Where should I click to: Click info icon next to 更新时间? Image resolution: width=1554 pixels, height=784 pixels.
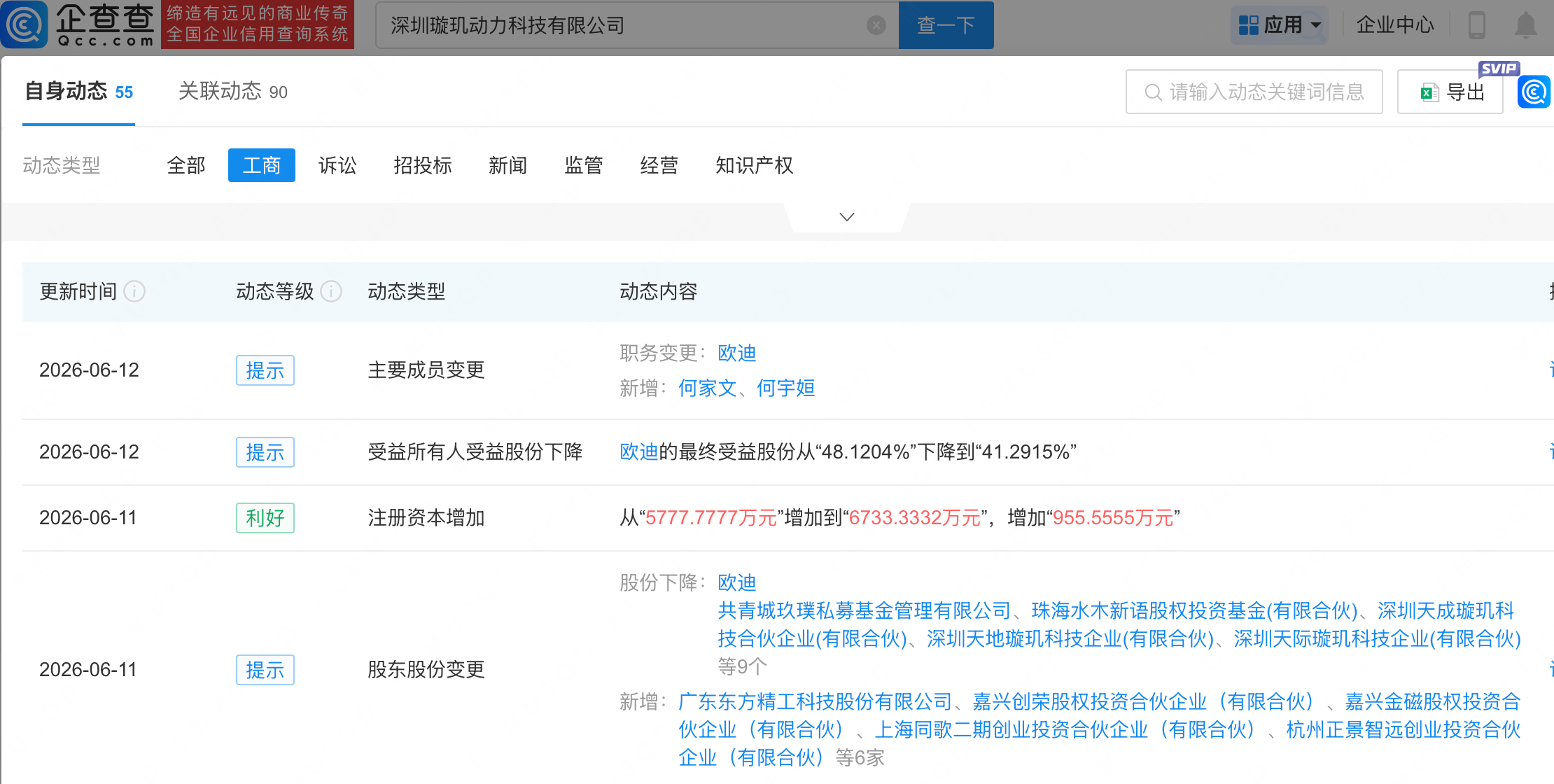pyautogui.click(x=134, y=291)
